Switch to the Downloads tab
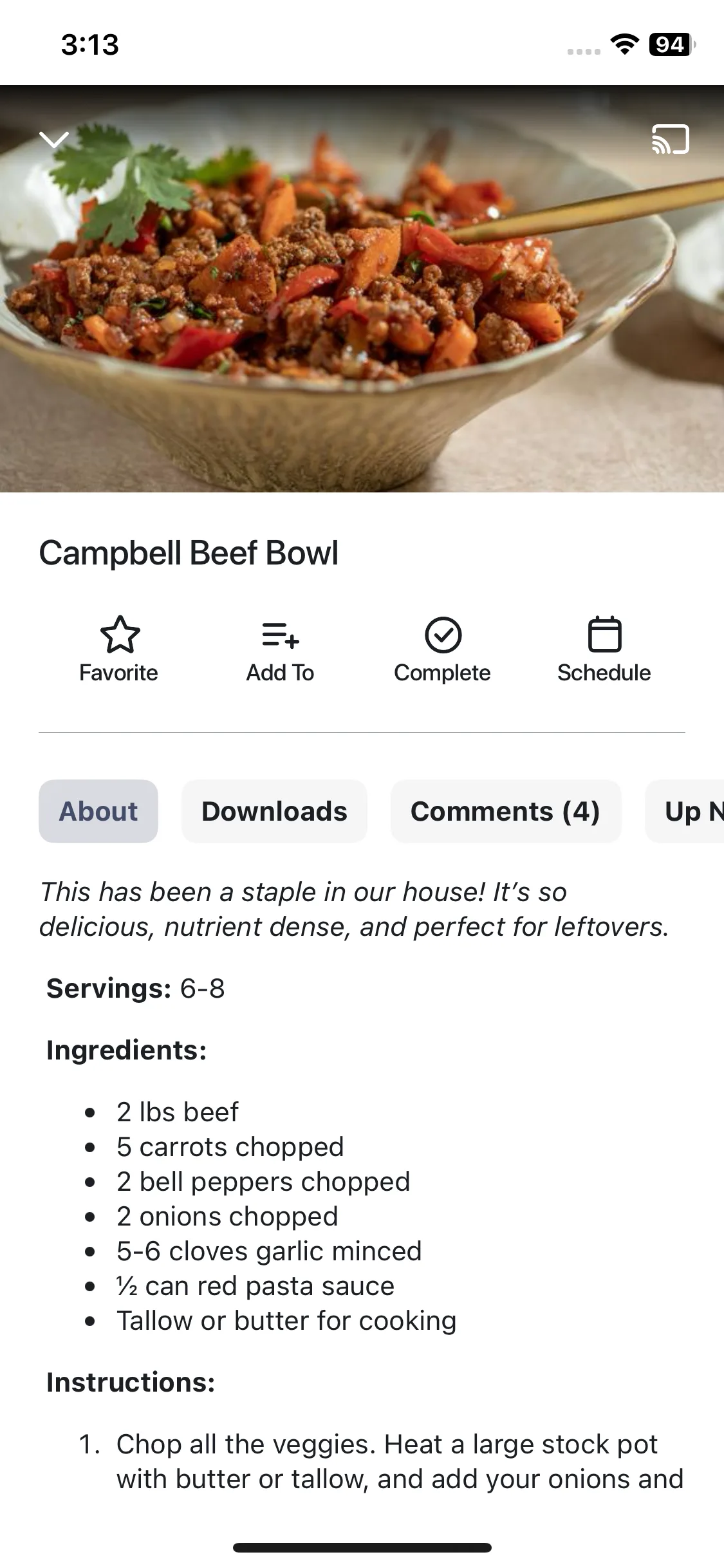 pyautogui.click(x=274, y=811)
